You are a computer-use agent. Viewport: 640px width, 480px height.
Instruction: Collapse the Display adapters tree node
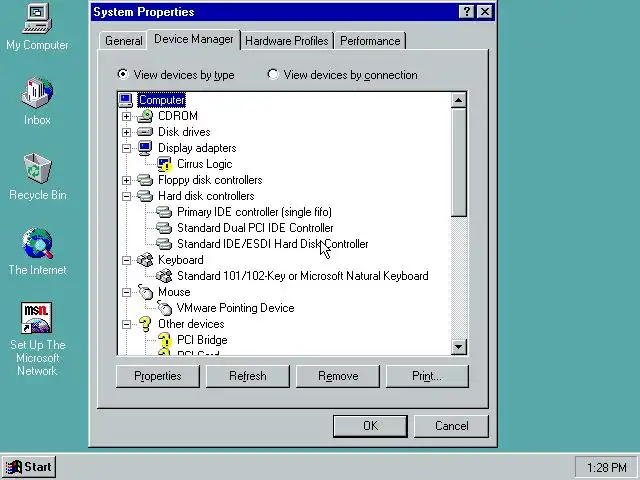pos(127,148)
